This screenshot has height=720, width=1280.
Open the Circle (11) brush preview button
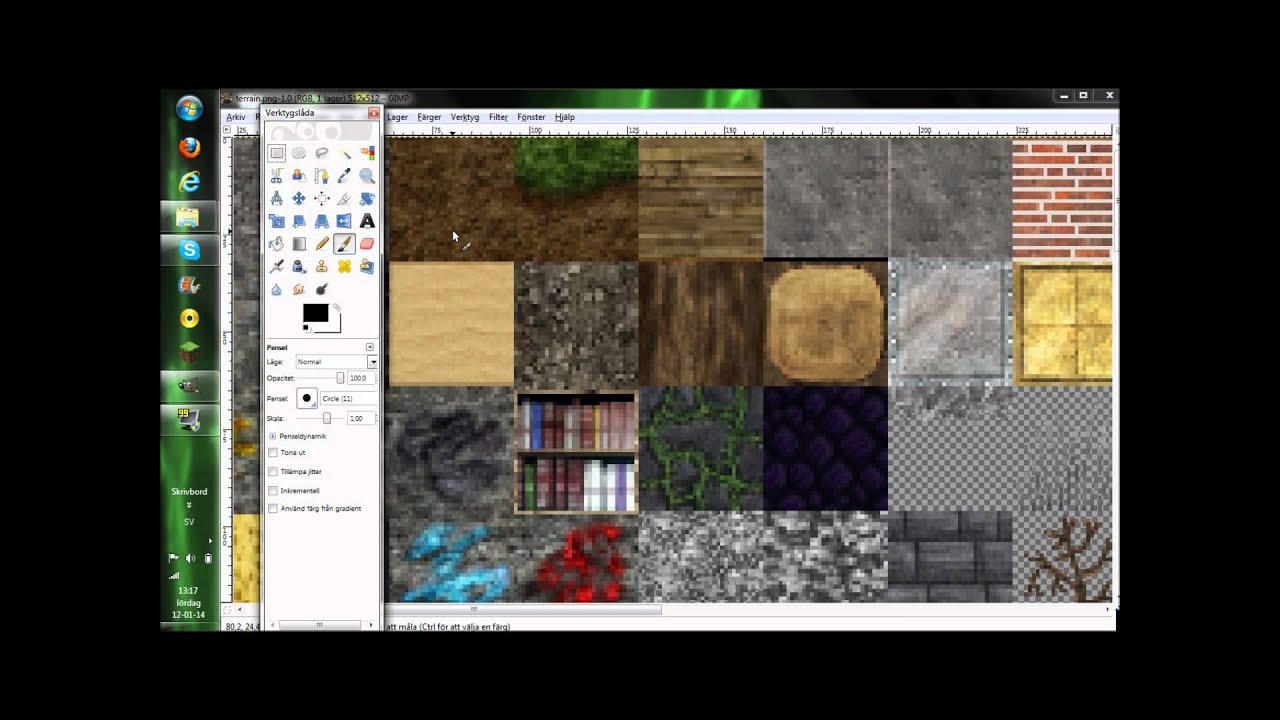click(x=307, y=398)
